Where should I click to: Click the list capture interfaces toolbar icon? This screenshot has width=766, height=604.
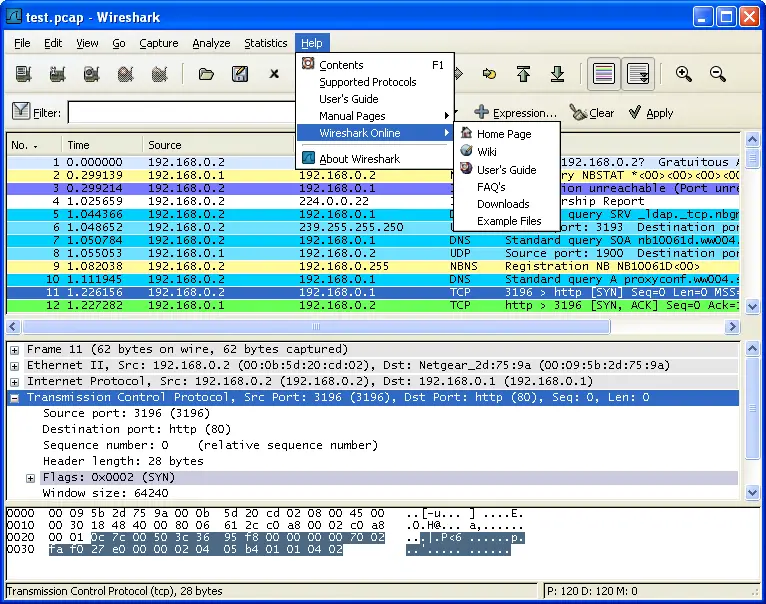click(x=23, y=73)
